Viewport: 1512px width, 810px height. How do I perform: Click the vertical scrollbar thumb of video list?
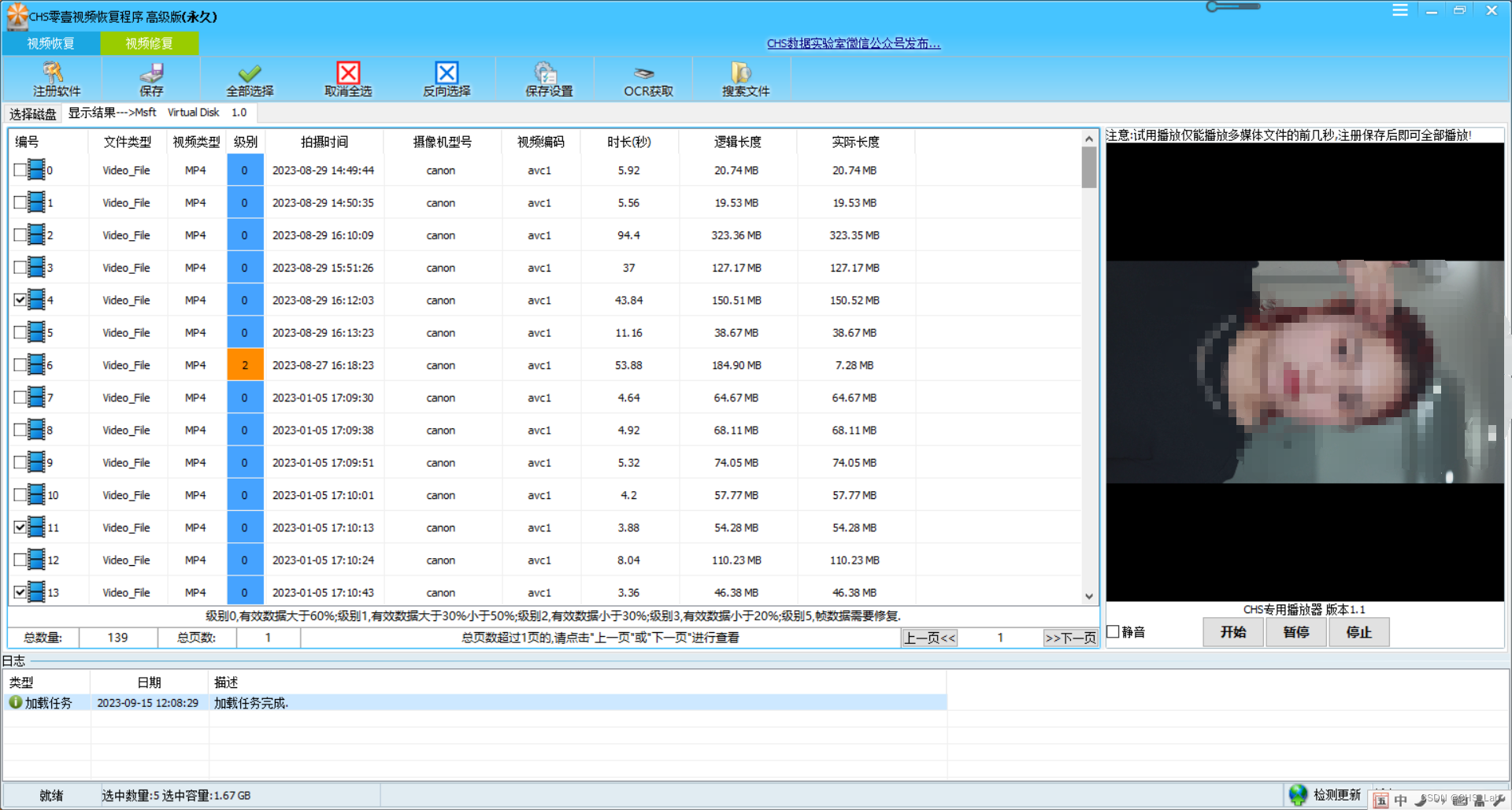tap(1089, 168)
